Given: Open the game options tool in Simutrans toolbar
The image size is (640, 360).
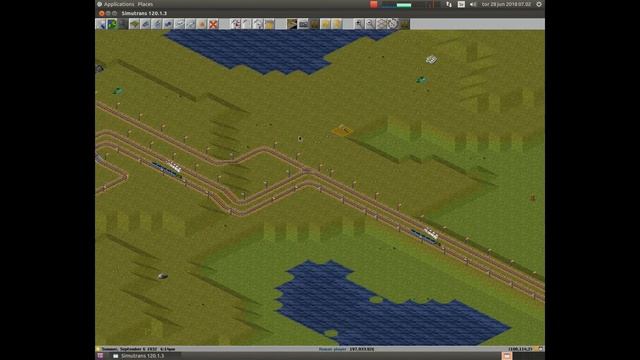Looking at the screenshot, I should pyautogui.click(x=101, y=24).
